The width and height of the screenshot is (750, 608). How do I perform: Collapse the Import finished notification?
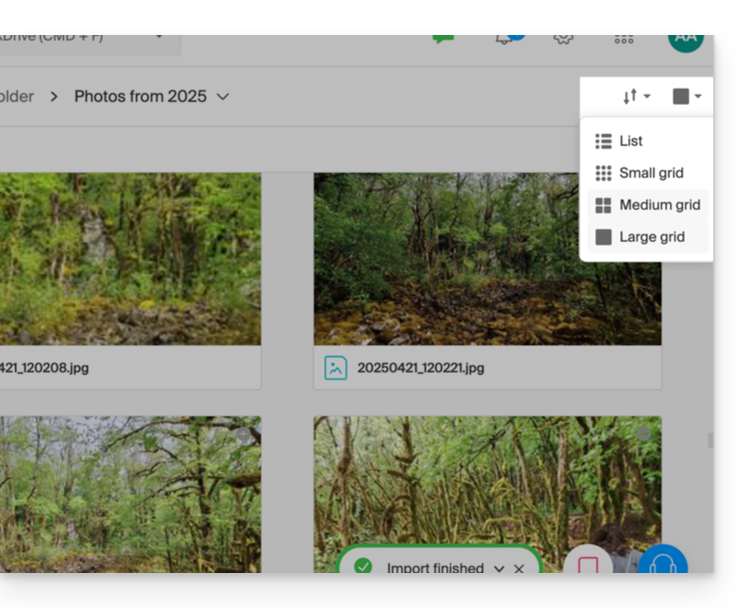(499, 568)
